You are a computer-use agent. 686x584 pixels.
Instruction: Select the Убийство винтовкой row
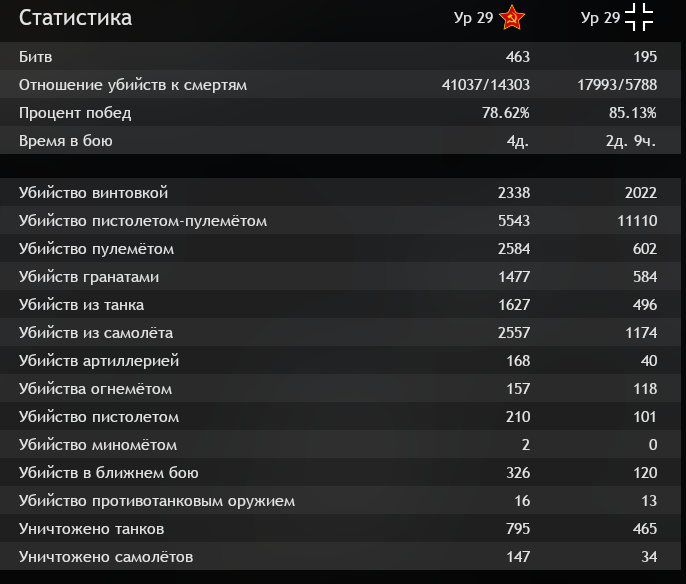340,192
